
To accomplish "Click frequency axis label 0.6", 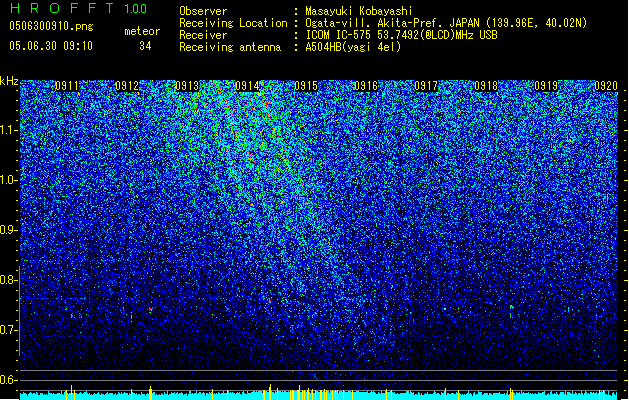I will 8,380.
